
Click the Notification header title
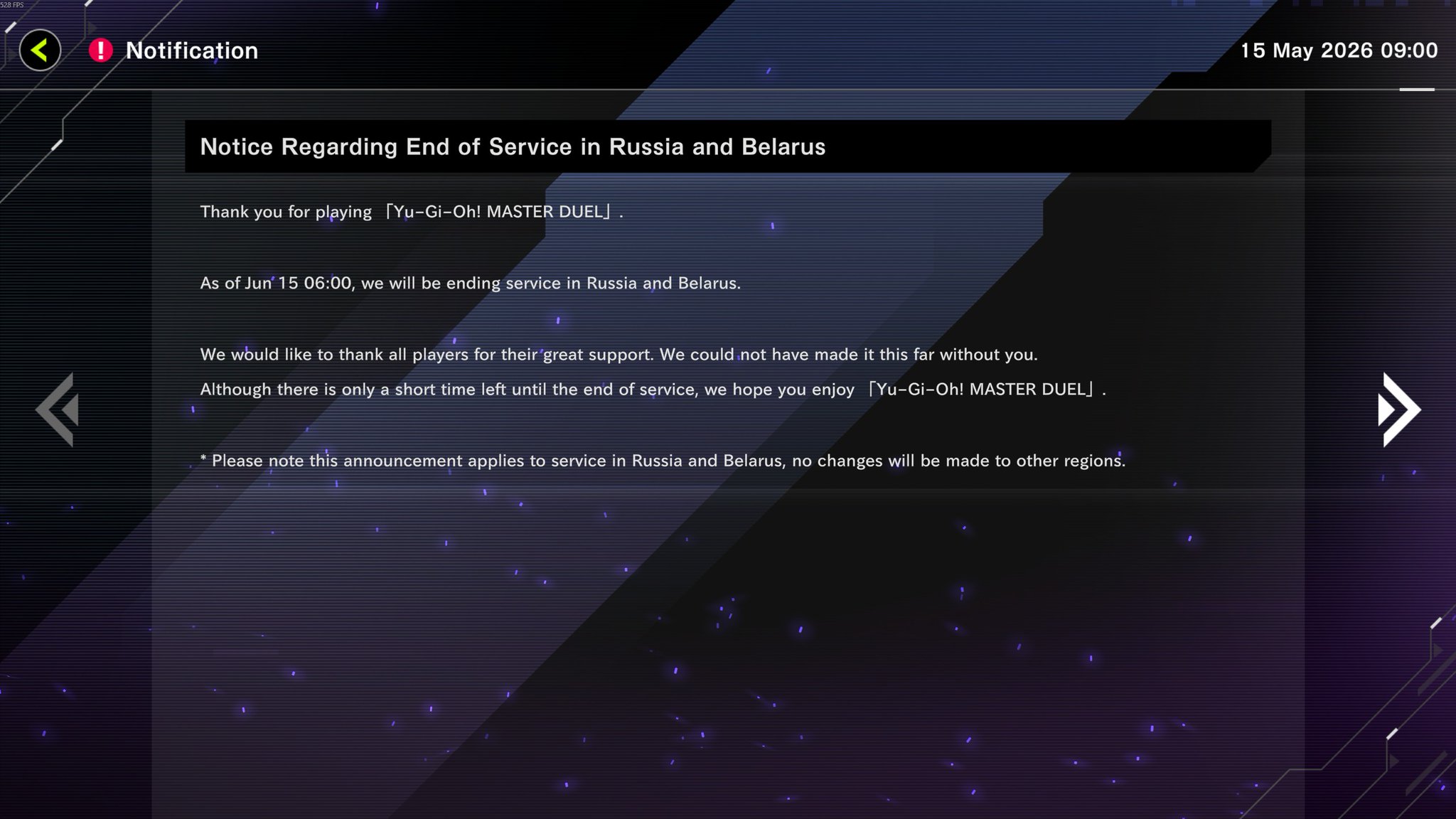click(192, 50)
